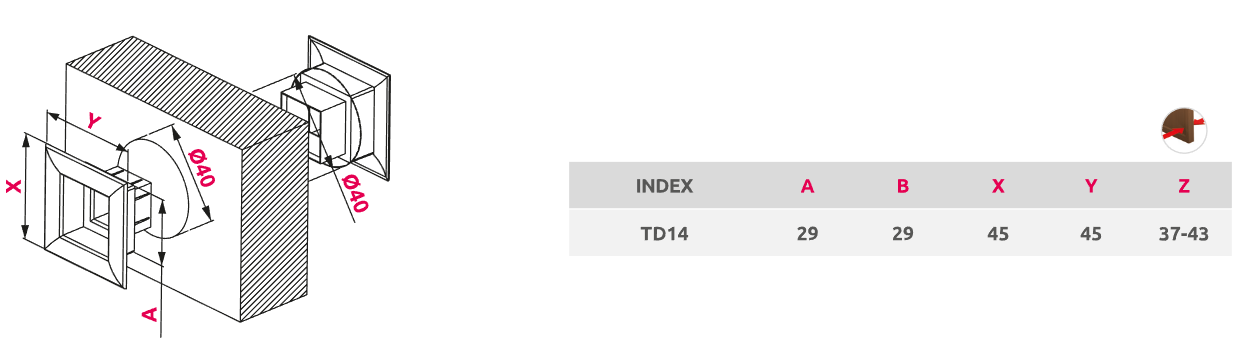Click the Ø40 label near rear rosette
The width and height of the screenshot is (1252, 360).
[354, 194]
